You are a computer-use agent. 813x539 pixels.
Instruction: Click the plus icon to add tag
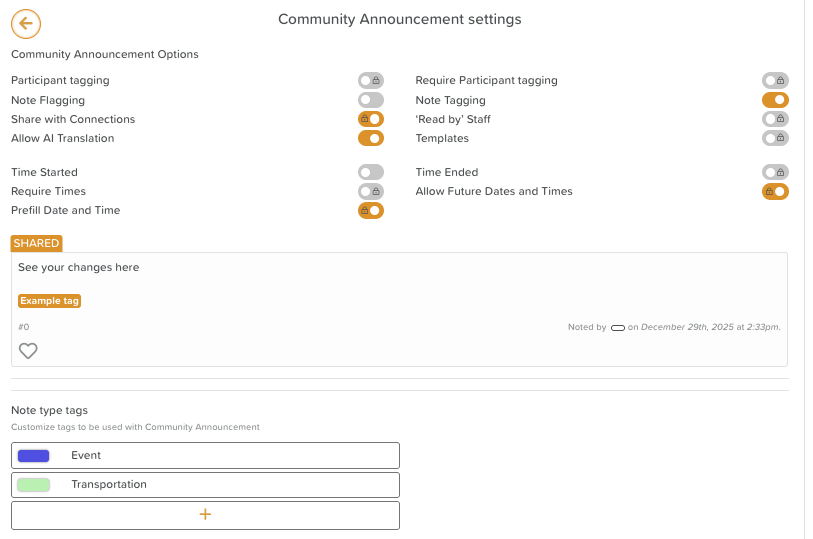point(205,514)
